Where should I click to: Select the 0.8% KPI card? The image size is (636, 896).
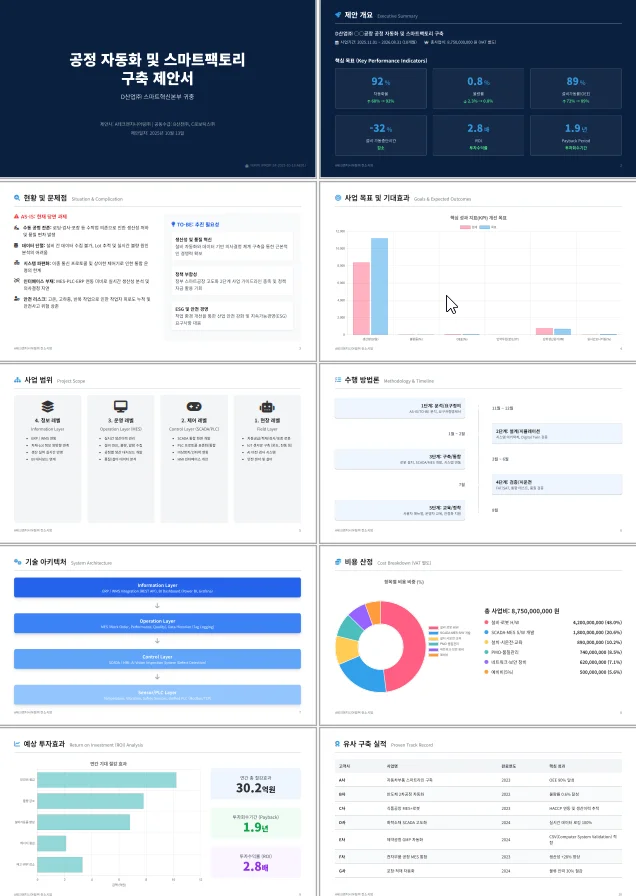pos(478,88)
